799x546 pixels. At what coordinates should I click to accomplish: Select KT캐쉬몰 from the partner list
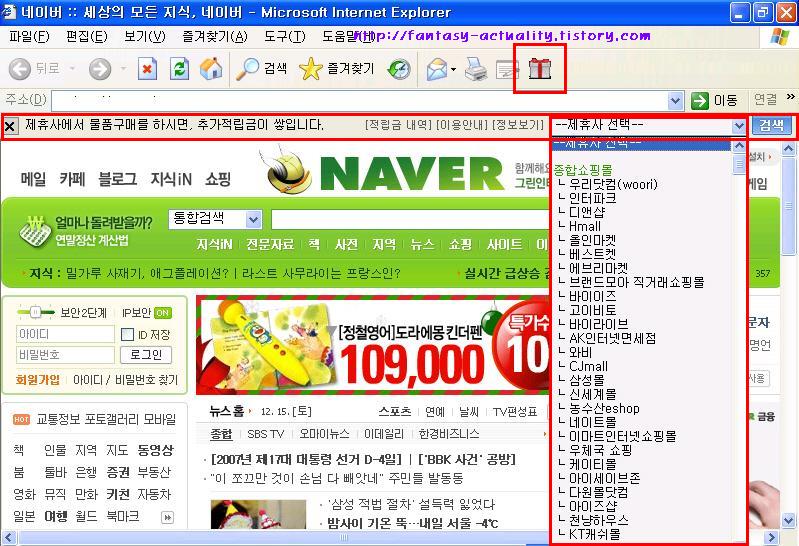point(594,534)
